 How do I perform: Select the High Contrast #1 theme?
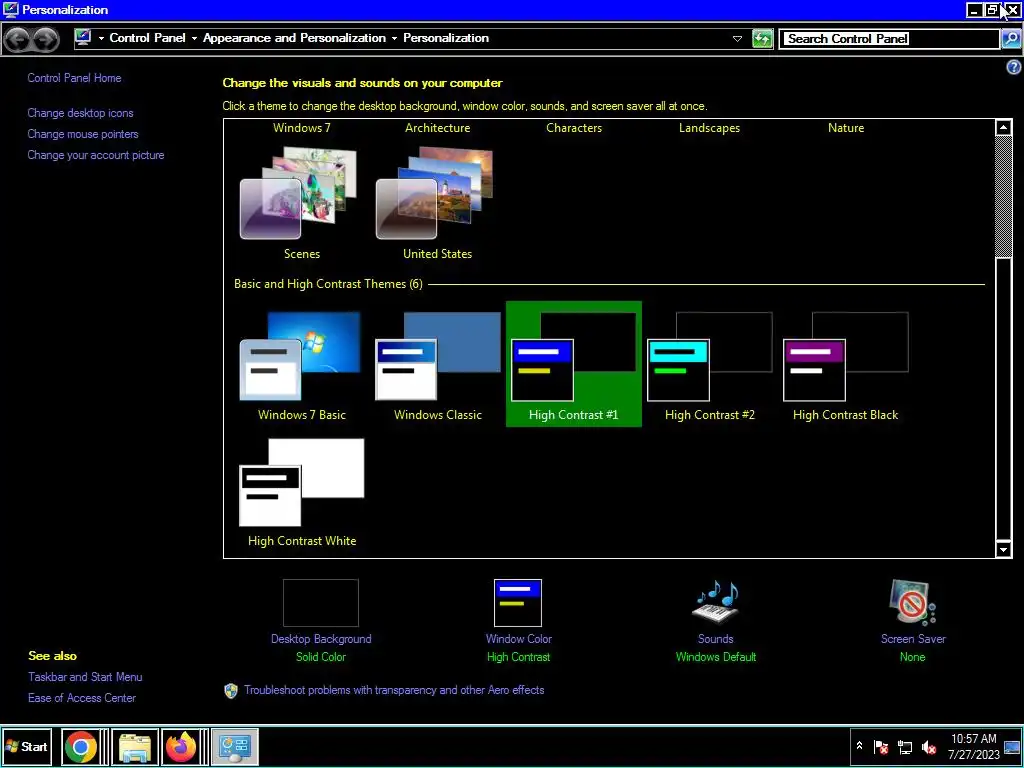click(573, 364)
